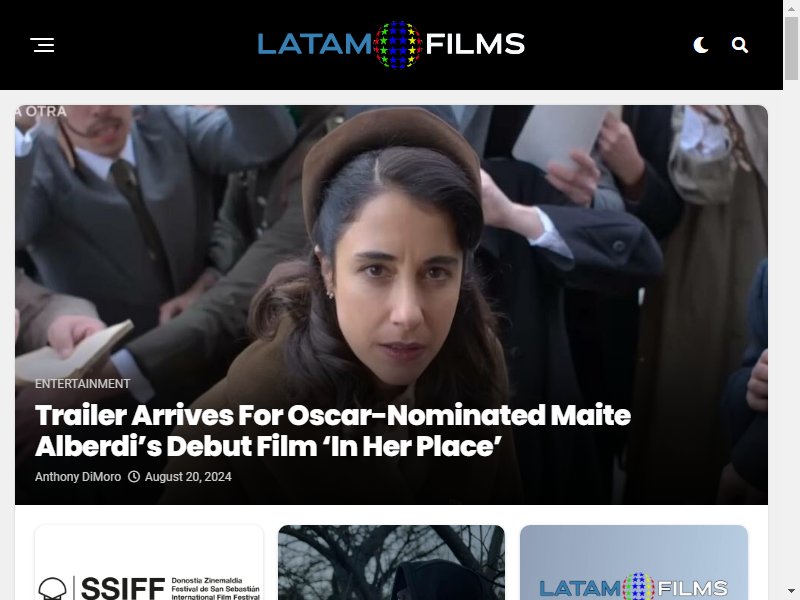Click the globe emblem in the logo
Screen dimensions: 800x600
click(x=397, y=45)
